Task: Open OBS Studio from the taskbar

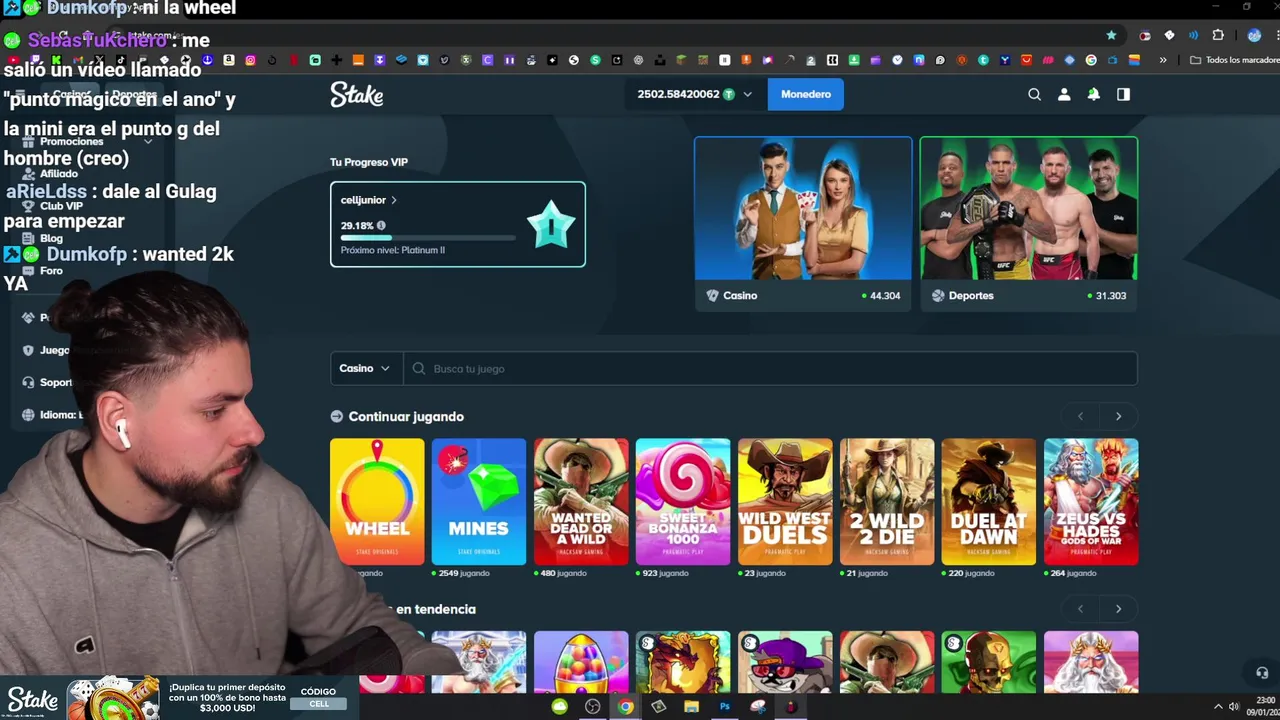Action: (593, 707)
